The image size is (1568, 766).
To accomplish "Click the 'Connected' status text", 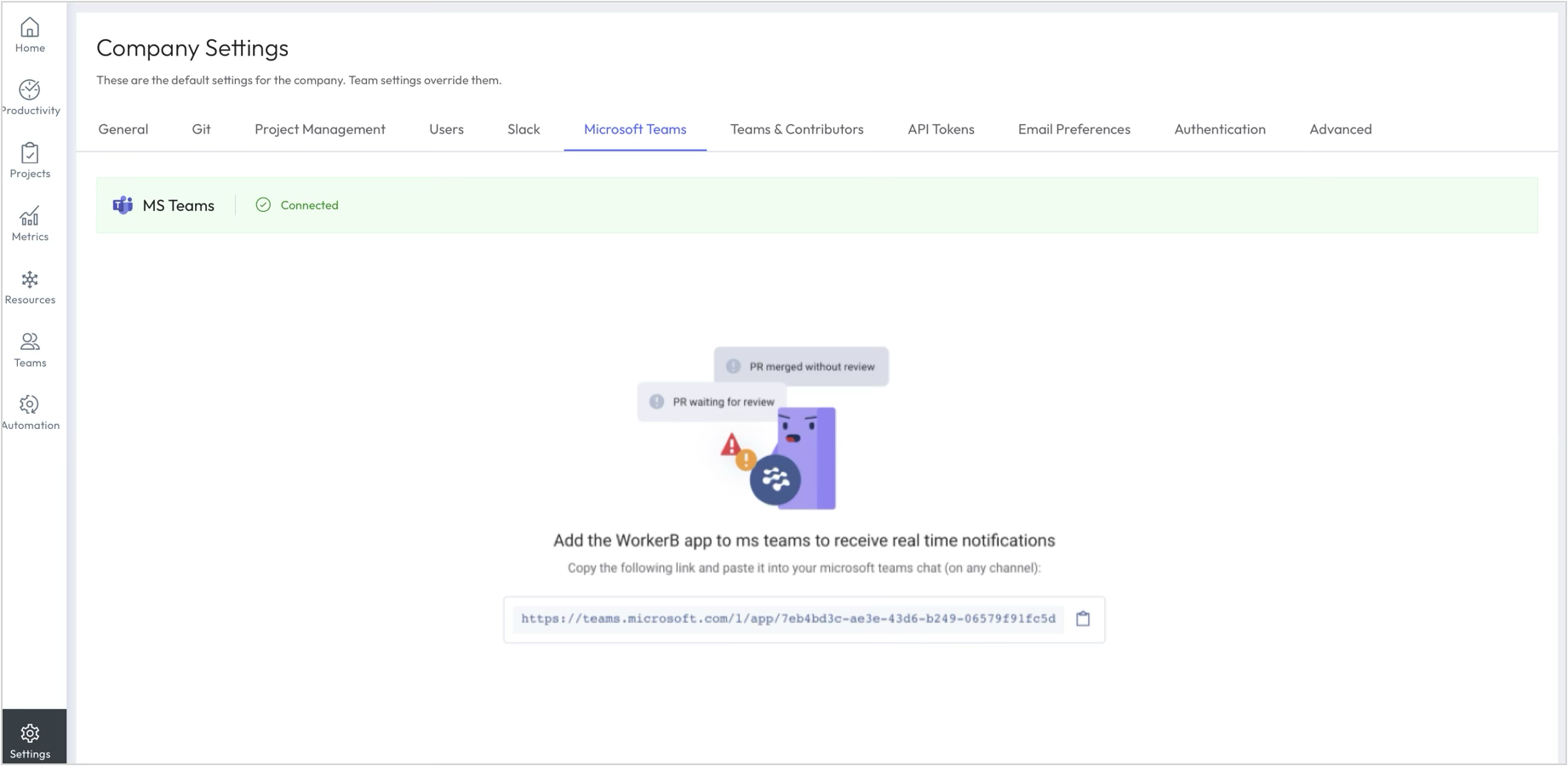I will tap(310, 205).
